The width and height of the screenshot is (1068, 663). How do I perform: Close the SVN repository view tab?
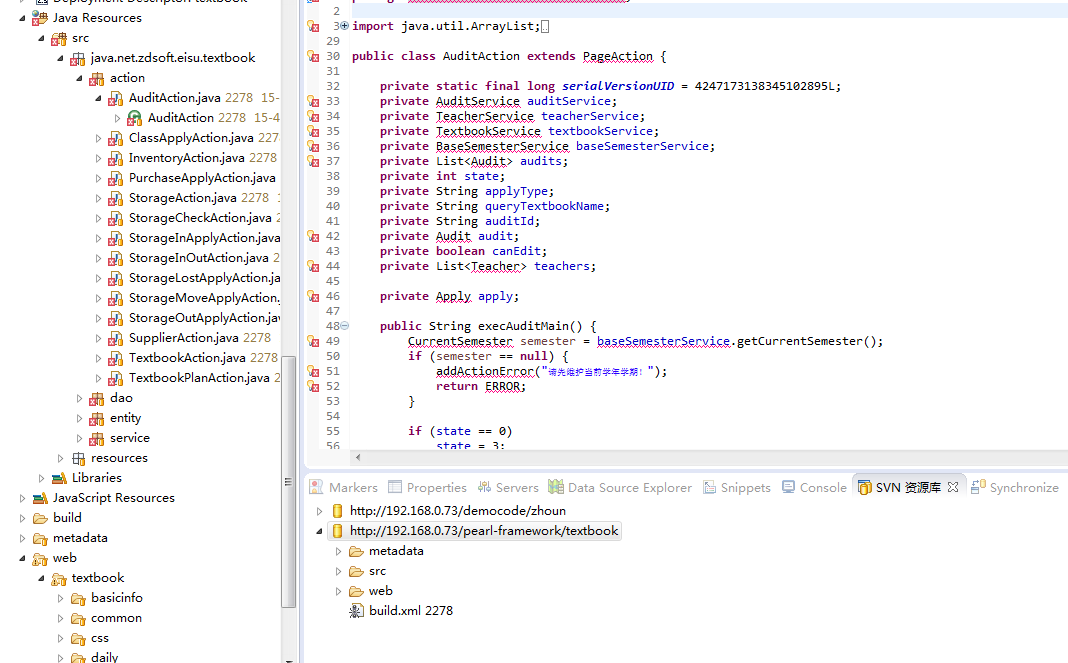pyautogui.click(x=953, y=487)
